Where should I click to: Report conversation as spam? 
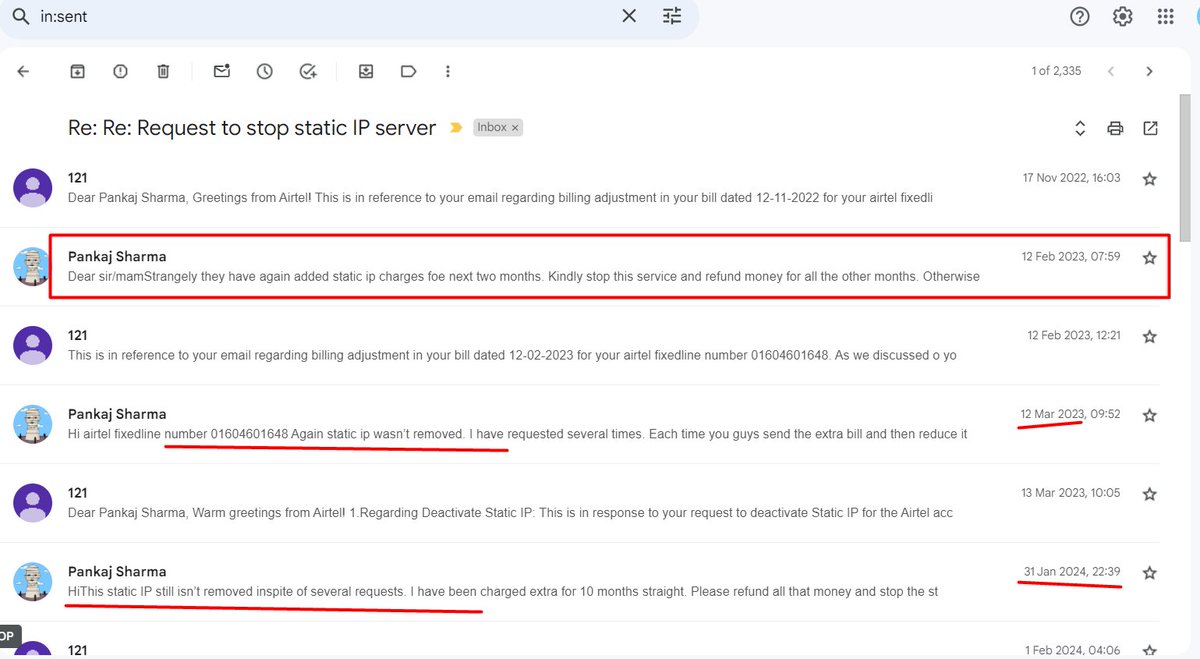pyautogui.click(x=120, y=71)
